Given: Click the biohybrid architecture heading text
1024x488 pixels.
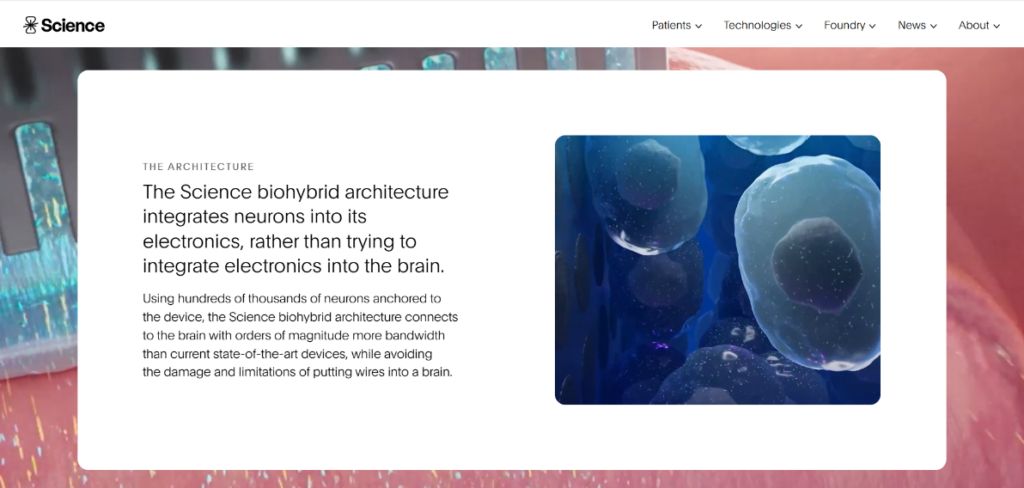Looking at the screenshot, I should [x=296, y=229].
